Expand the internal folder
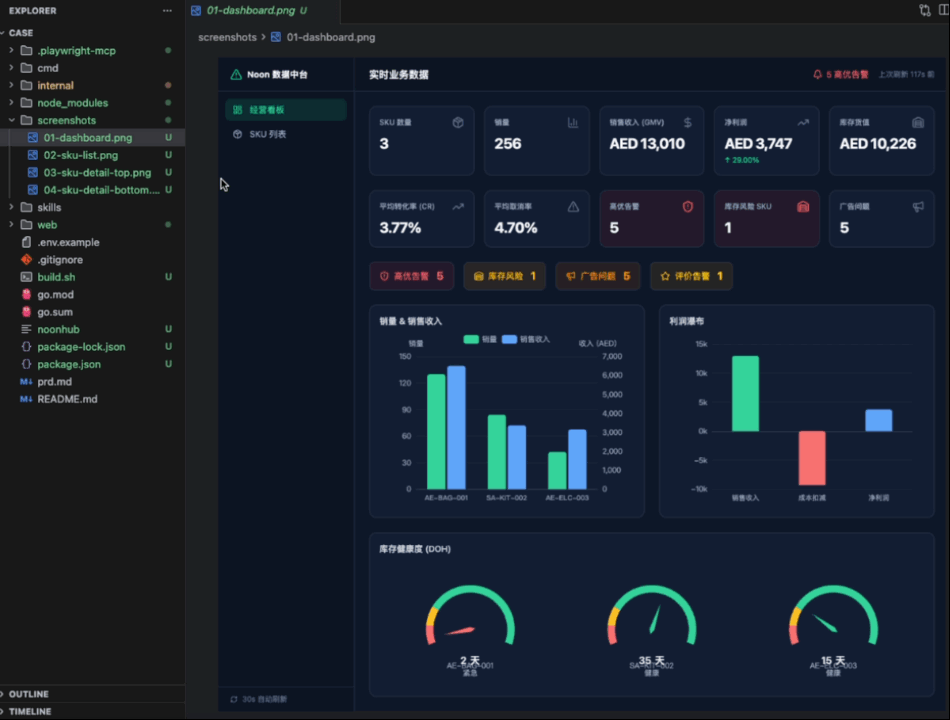Image resolution: width=950 pixels, height=720 pixels. click(x=12, y=85)
